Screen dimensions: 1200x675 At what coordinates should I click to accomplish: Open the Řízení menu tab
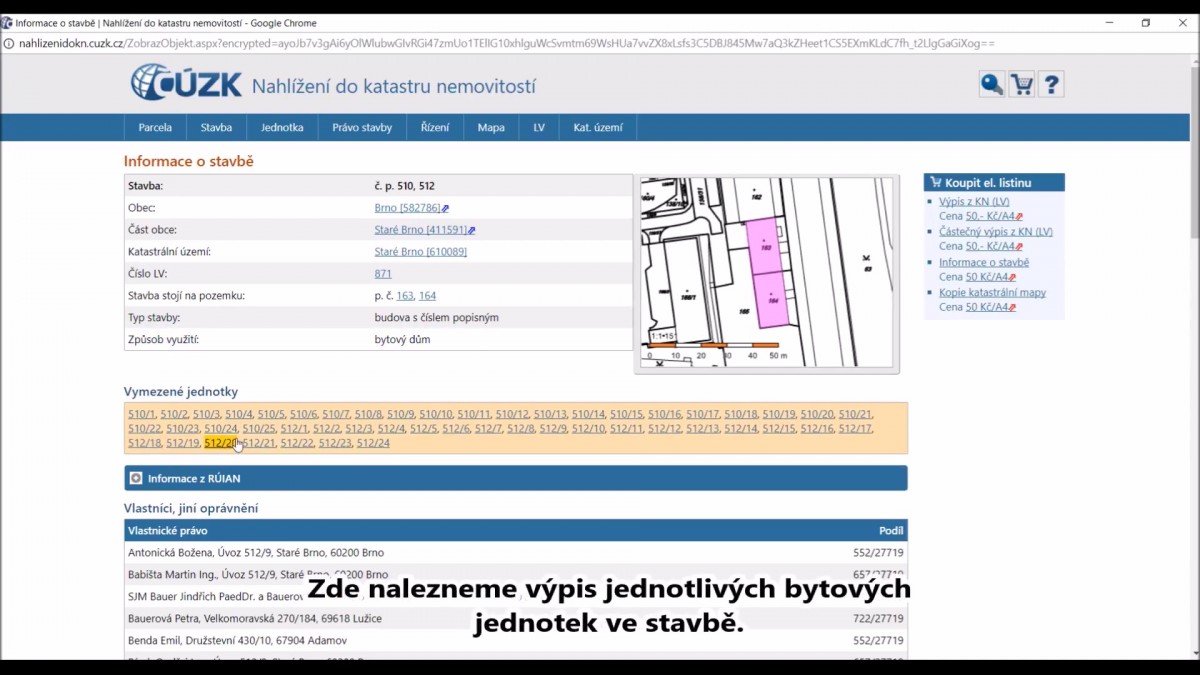pos(435,127)
